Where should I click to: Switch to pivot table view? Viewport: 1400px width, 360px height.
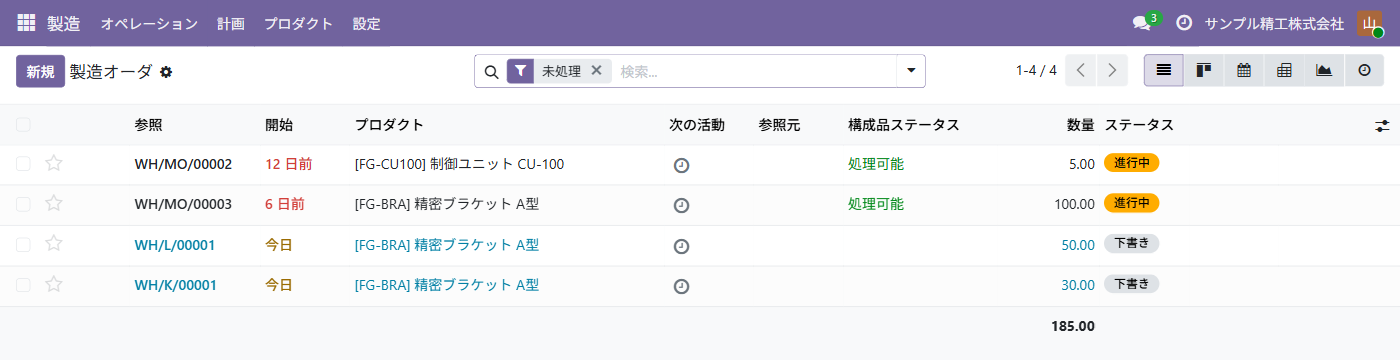(x=1284, y=70)
